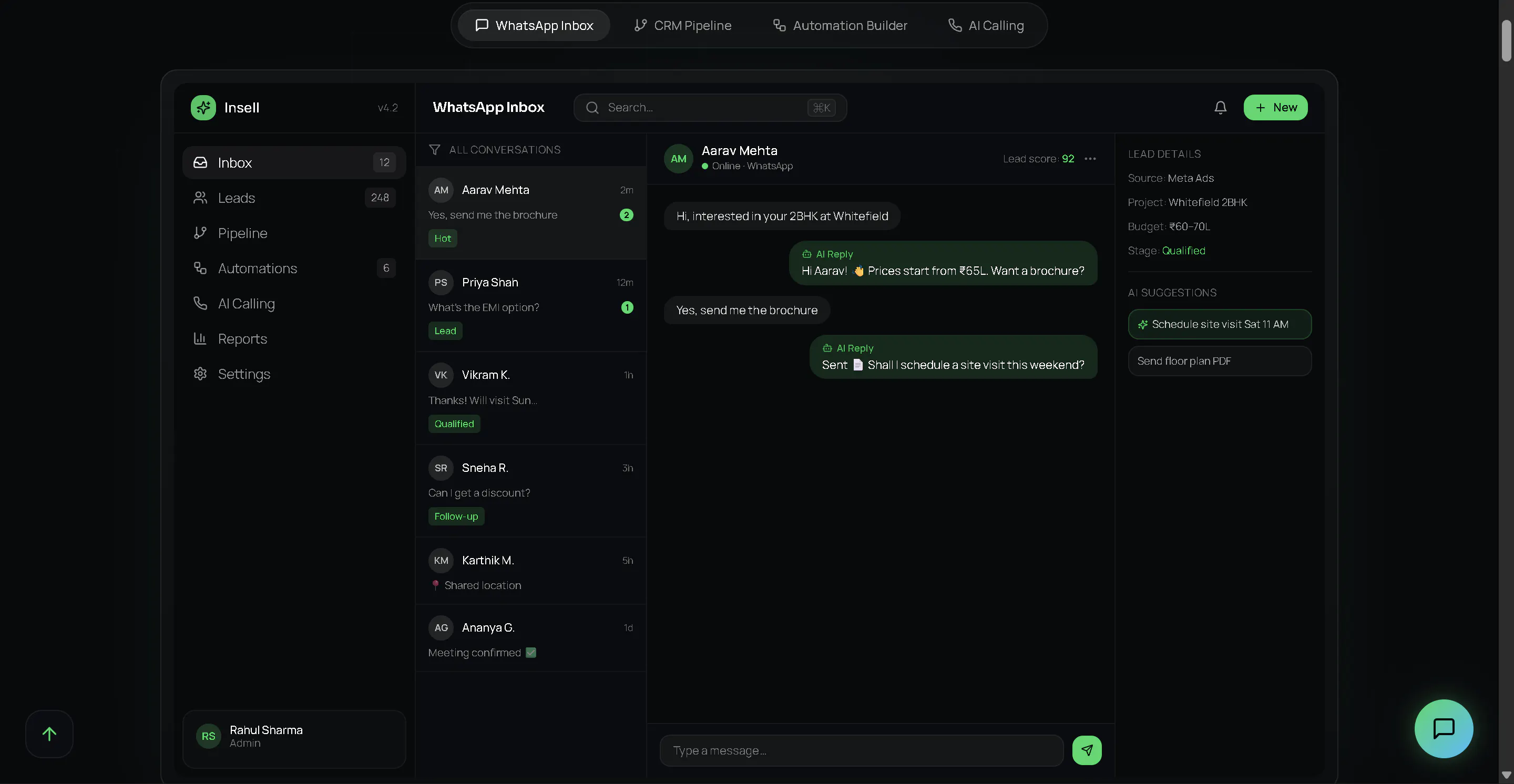Open Inbox in the sidebar
The width and height of the screenshot is (1514, 784).
point(294,163)
